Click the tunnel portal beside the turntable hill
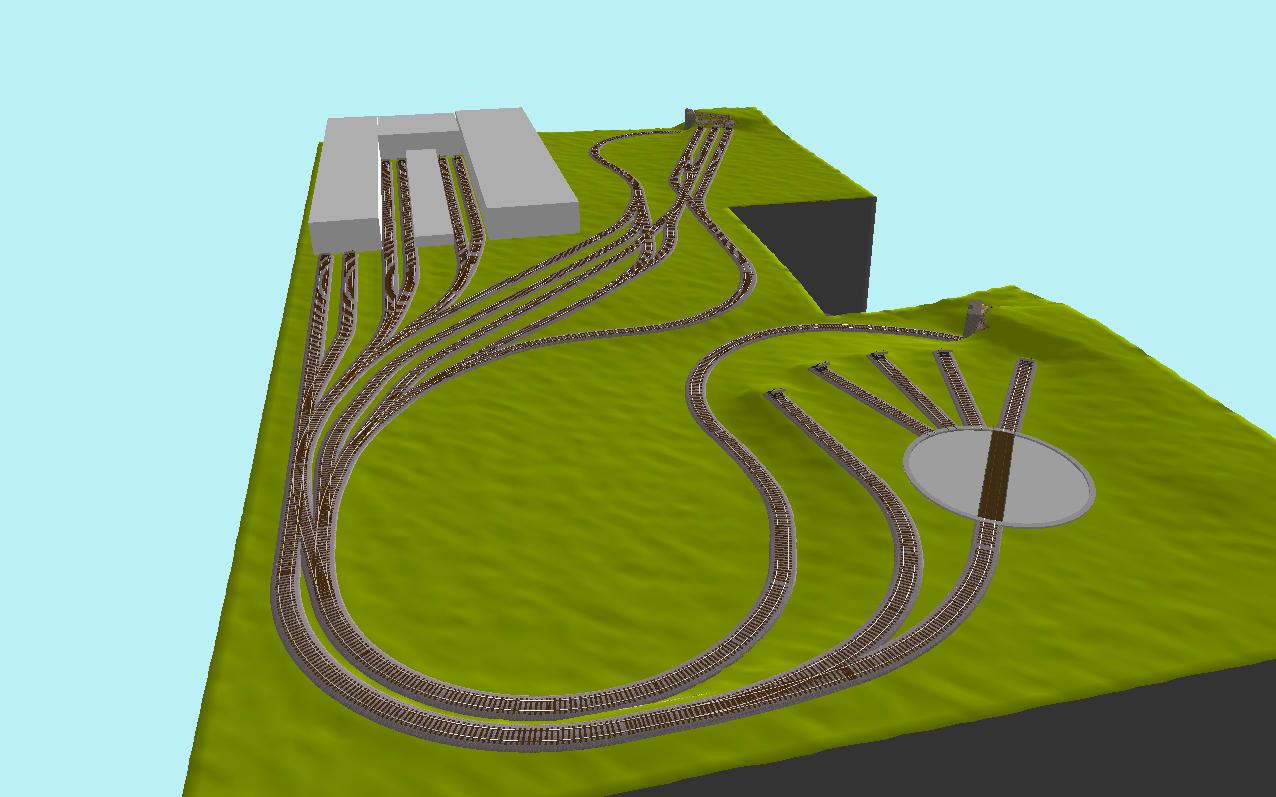The image size is (1276, 797). coord(977,317)
